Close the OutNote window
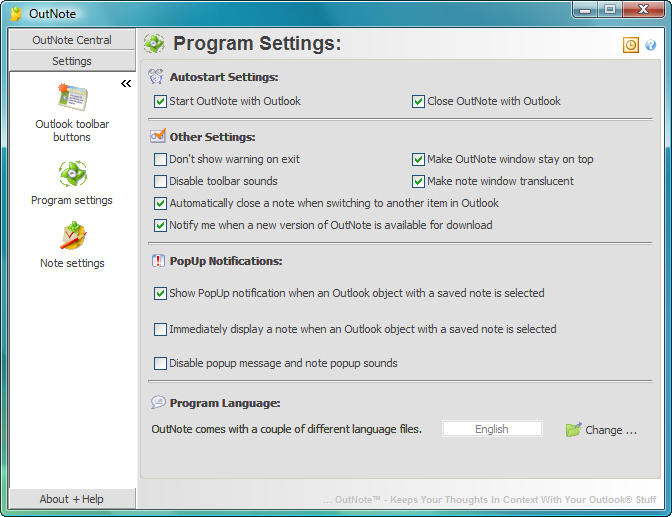The height and width of the screenshot is (517, 672). [x=643, y=10]
